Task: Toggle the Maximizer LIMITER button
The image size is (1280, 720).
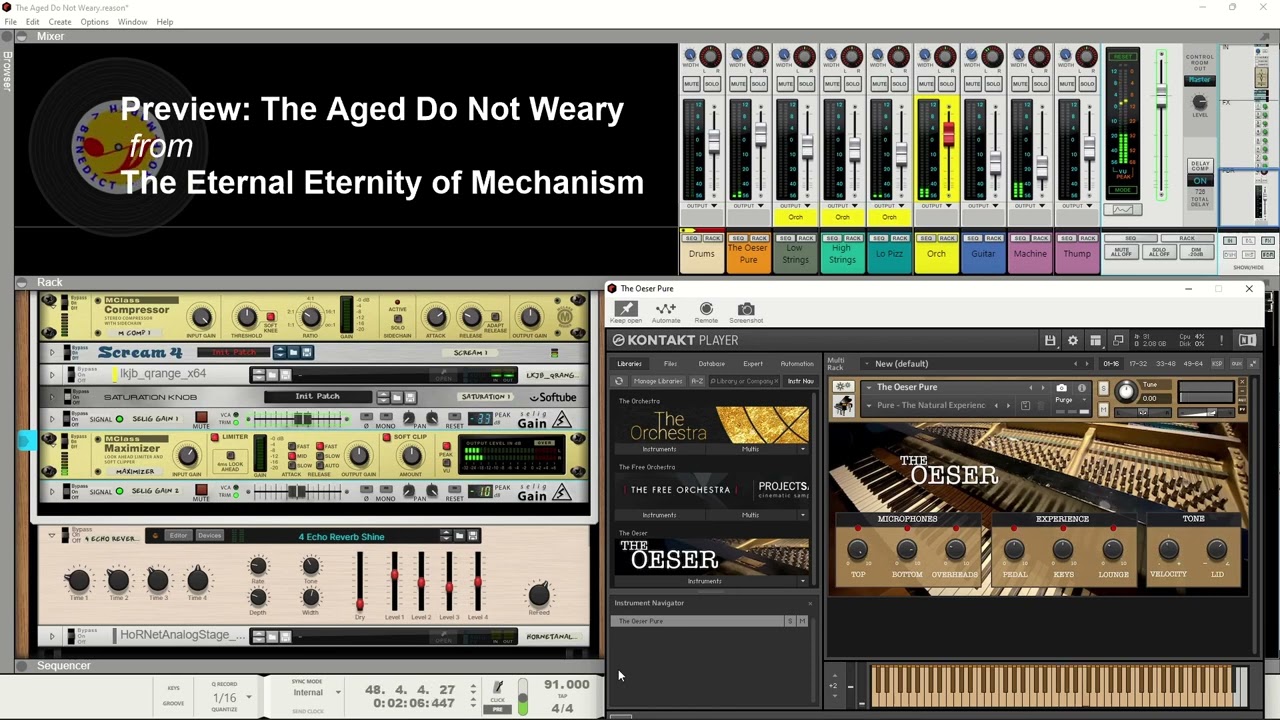Action: 213,437
